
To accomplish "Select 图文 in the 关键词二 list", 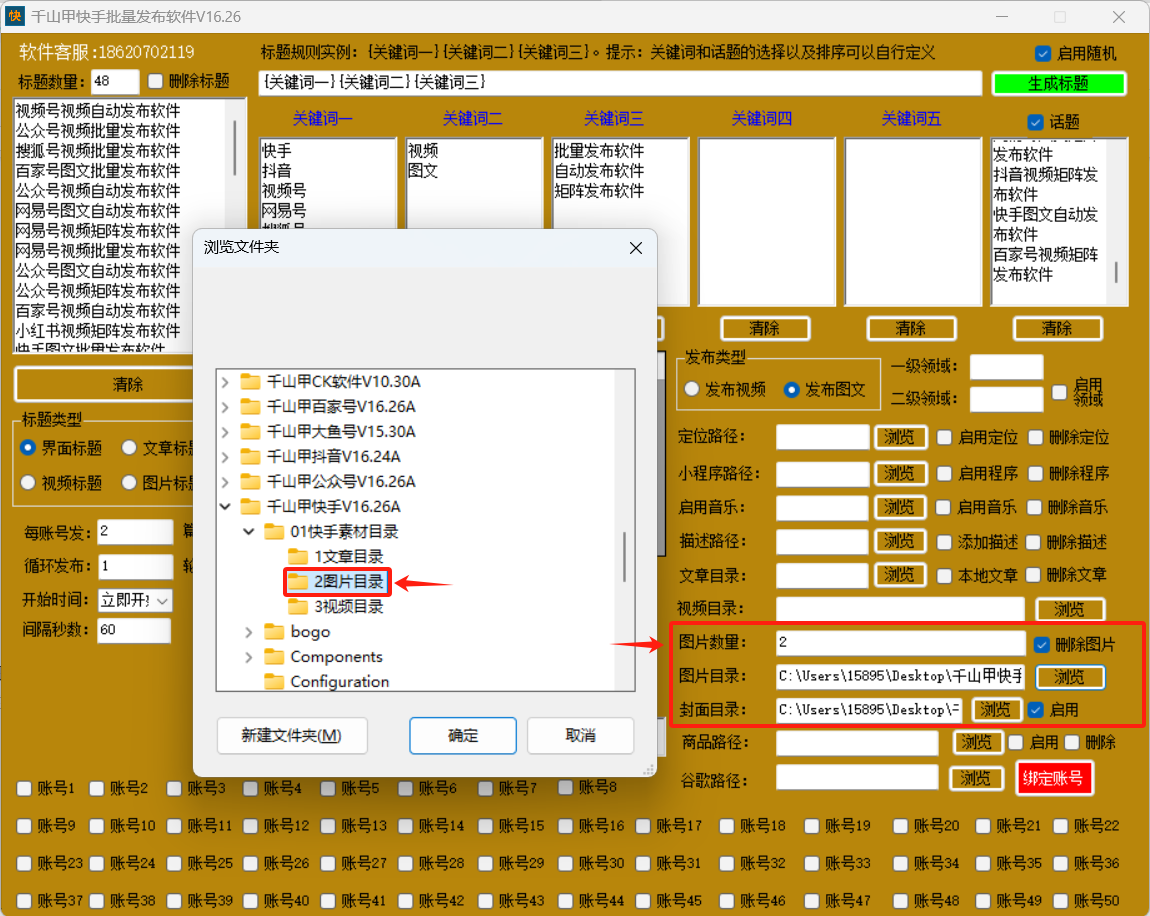I will tap(423, 170).
